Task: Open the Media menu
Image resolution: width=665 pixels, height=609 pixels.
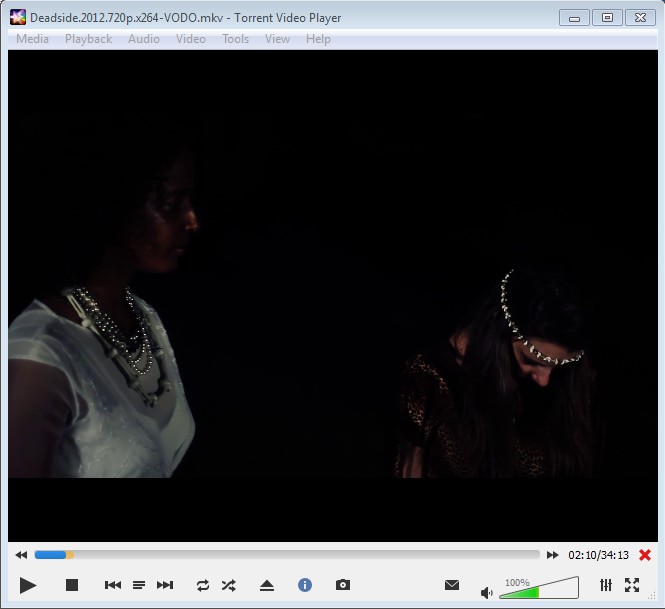Action: (x=32, y=39)
